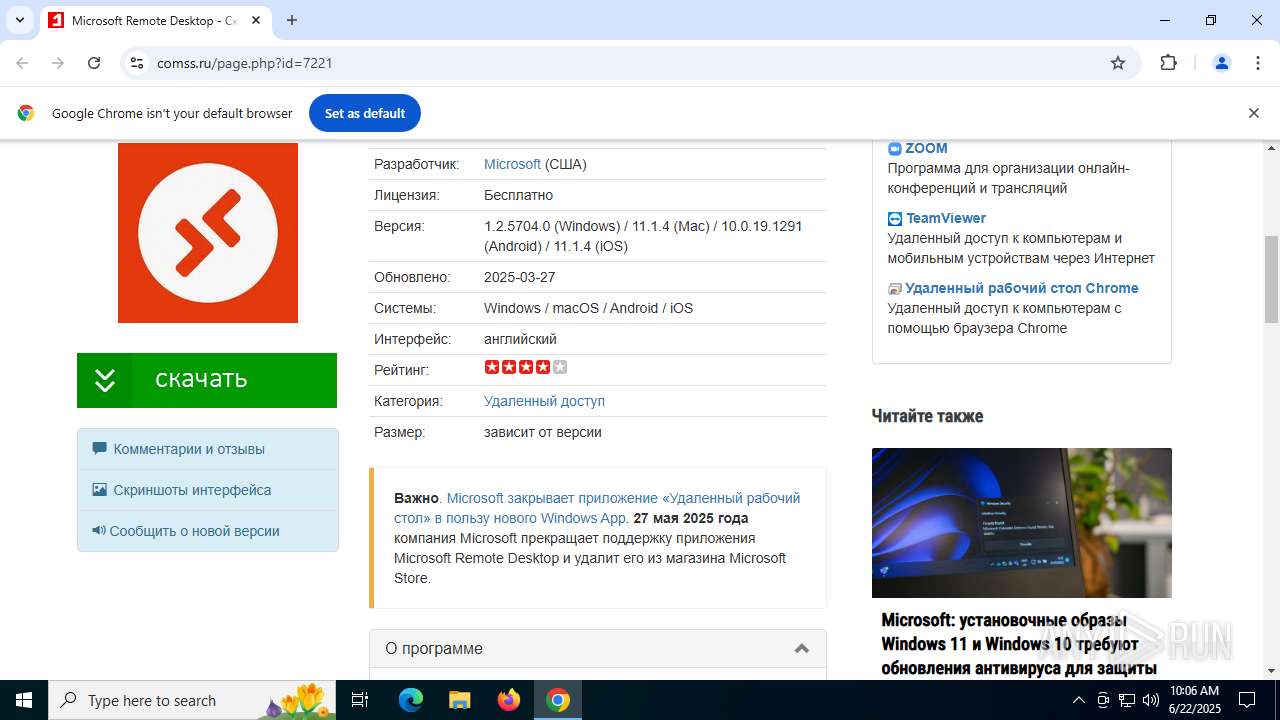Open the TeamViewer program link

tap(946, 218)
